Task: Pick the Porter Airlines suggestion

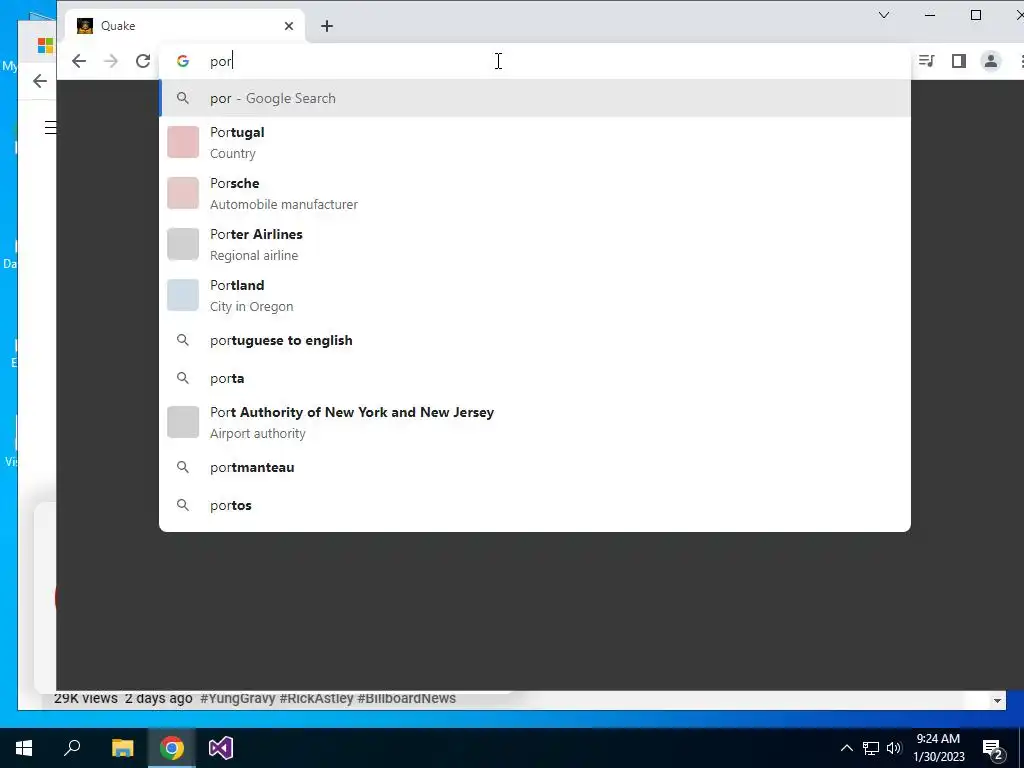Action: tap(535, 244)
